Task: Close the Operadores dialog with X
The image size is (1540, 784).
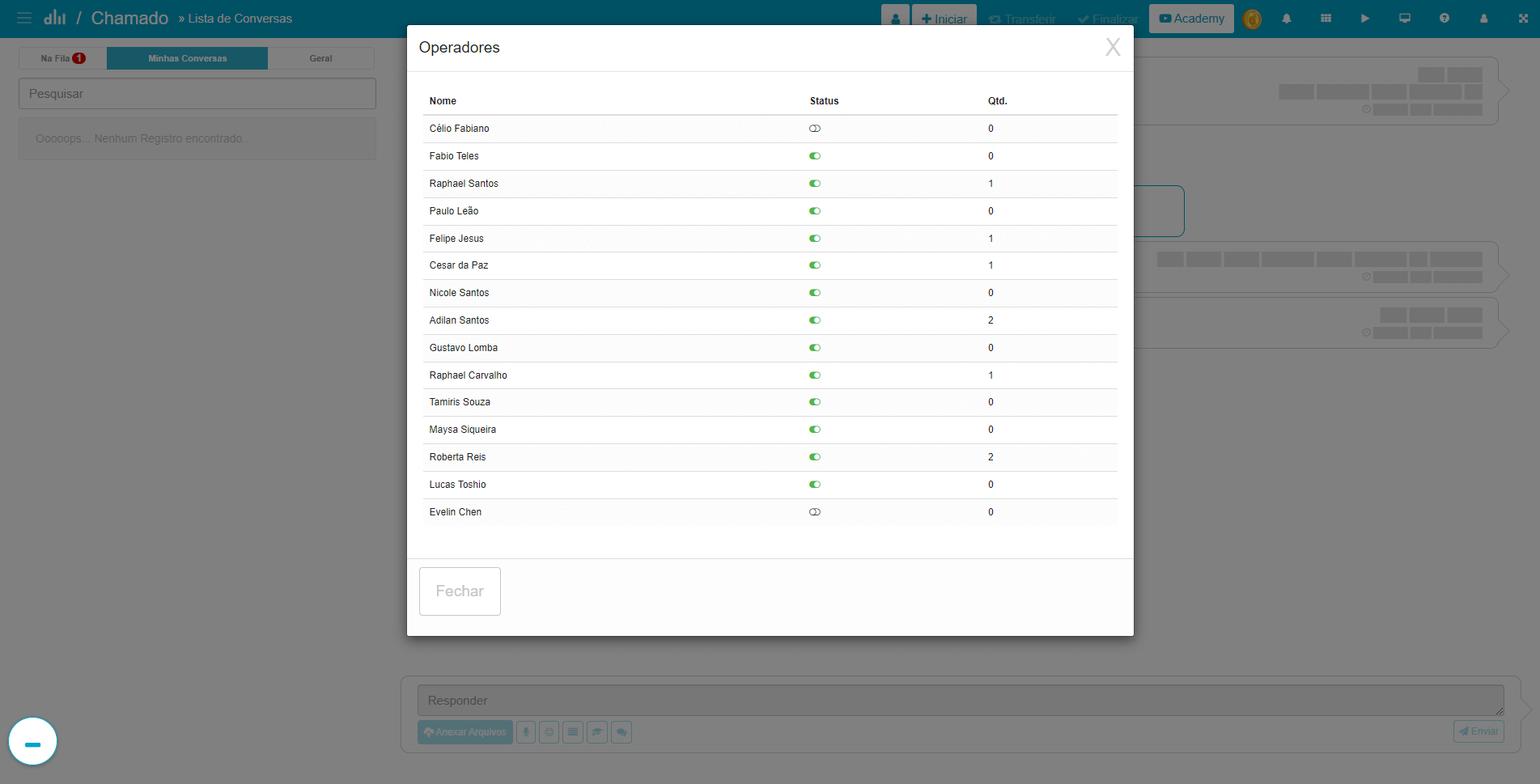Action: pos(1114,47)
